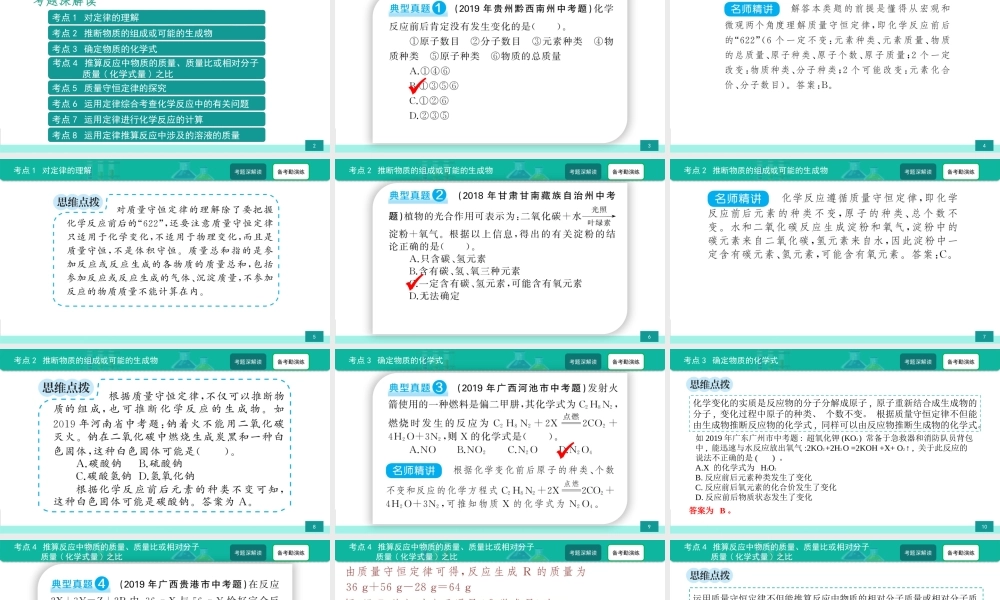Screen dimensions: 1000x600
Task: Click the 名师精讲 badge below 典型真题② question
Action: pos(737,198)
